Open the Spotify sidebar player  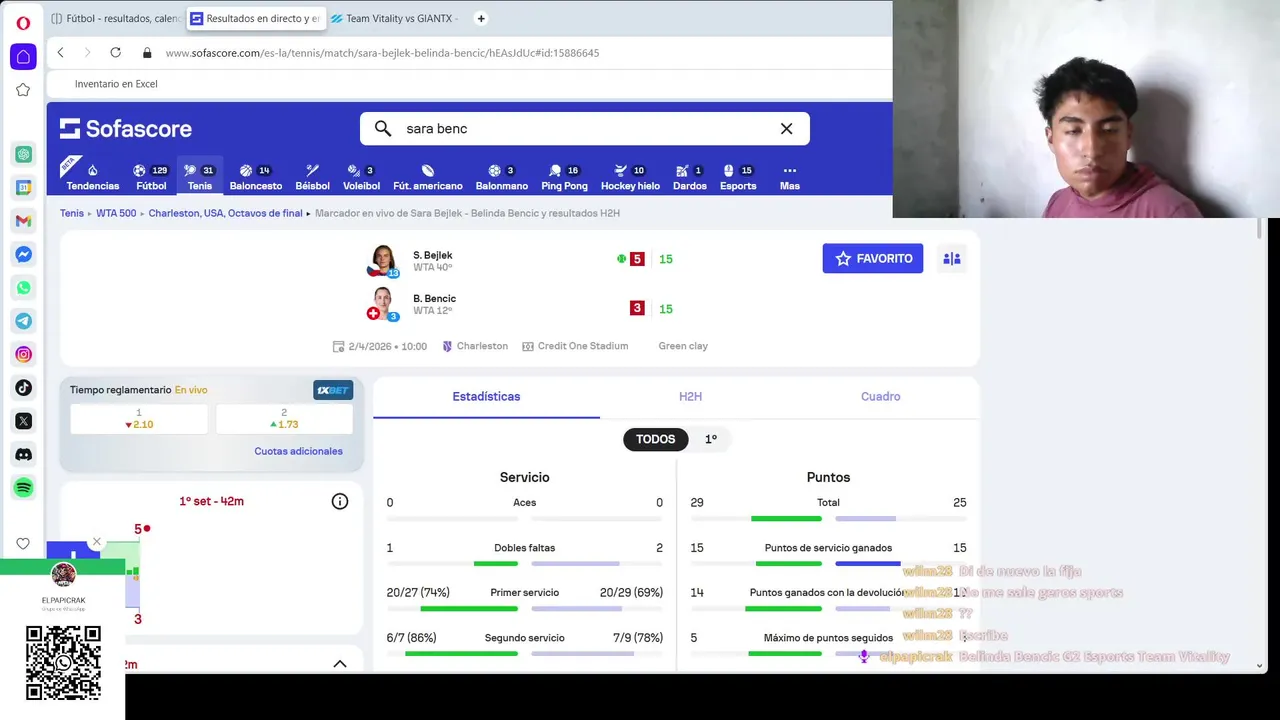pyautogui.click(x=23, y=487)
